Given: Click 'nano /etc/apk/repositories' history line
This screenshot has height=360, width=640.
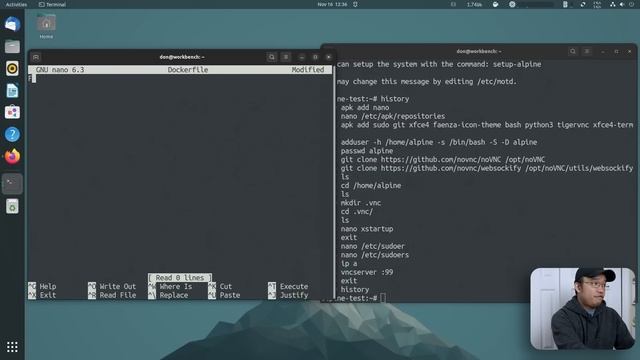Looking at the screenshot, I should pos(393,116).
